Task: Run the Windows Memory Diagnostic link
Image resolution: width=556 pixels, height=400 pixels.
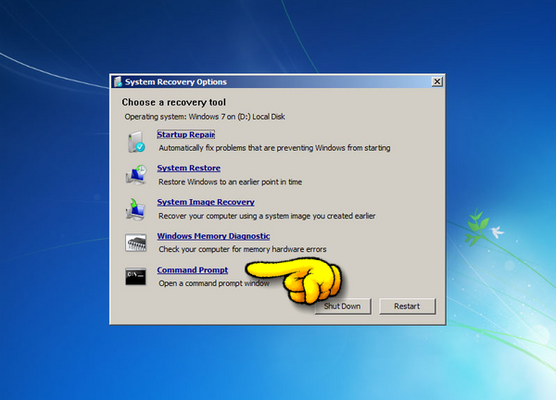Action: 213,236
